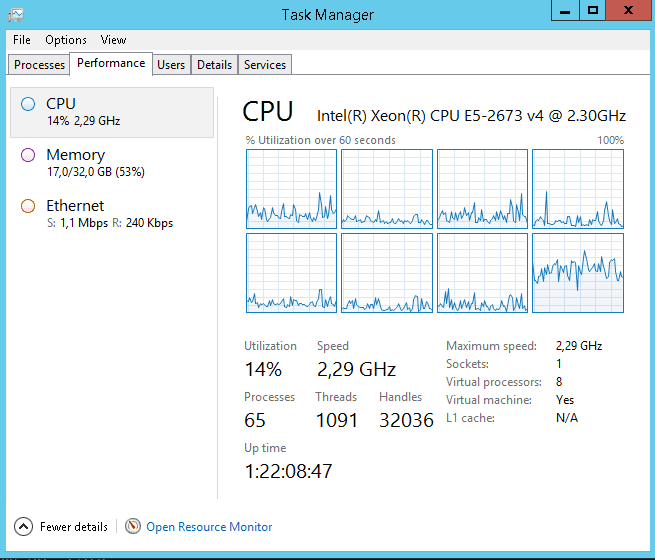This screenshot has height=560, width=655.
Task: Collapse view with Fewer details arrow
Action: click(x=23, y=526)
